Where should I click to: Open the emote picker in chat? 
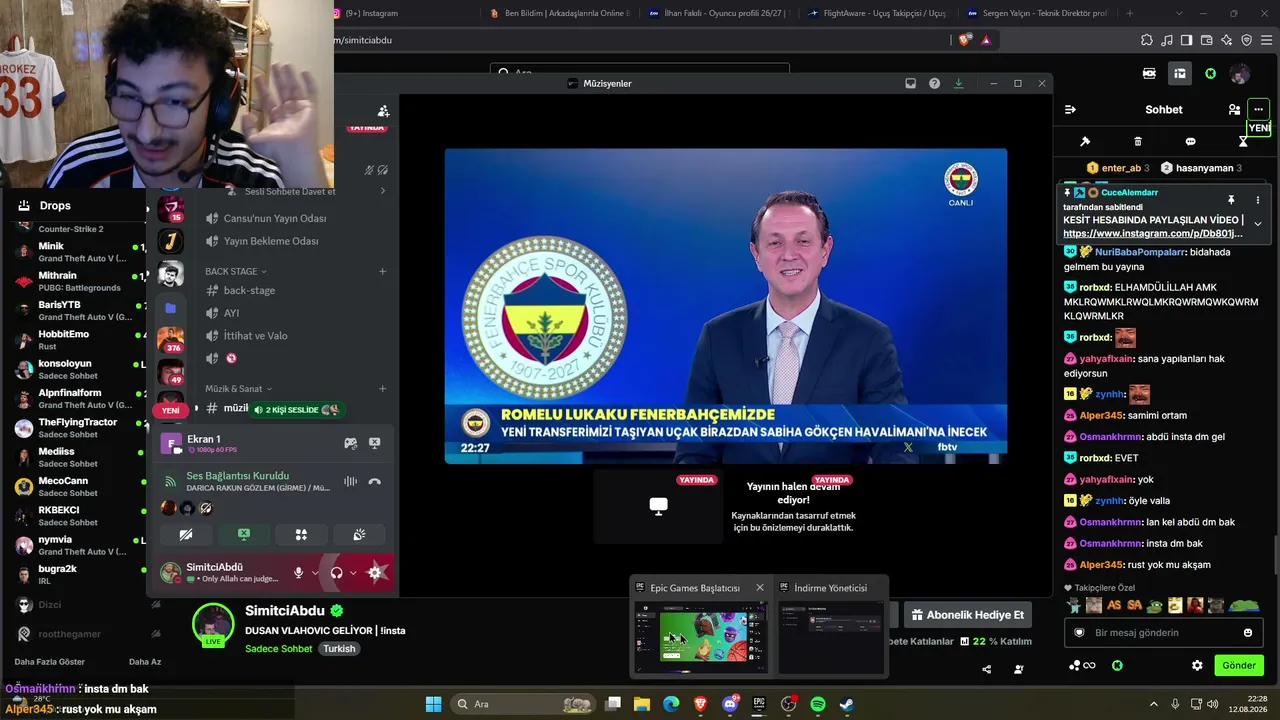click(1247, 633)
